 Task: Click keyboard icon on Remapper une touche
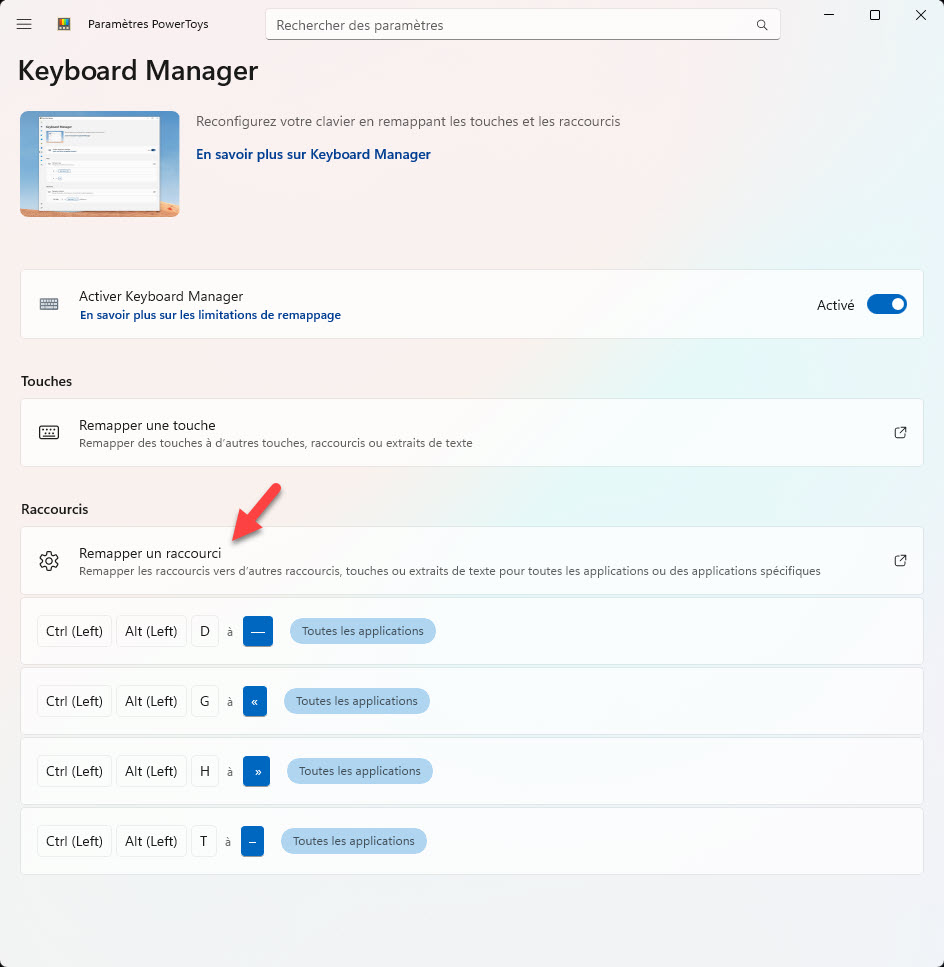49,432
